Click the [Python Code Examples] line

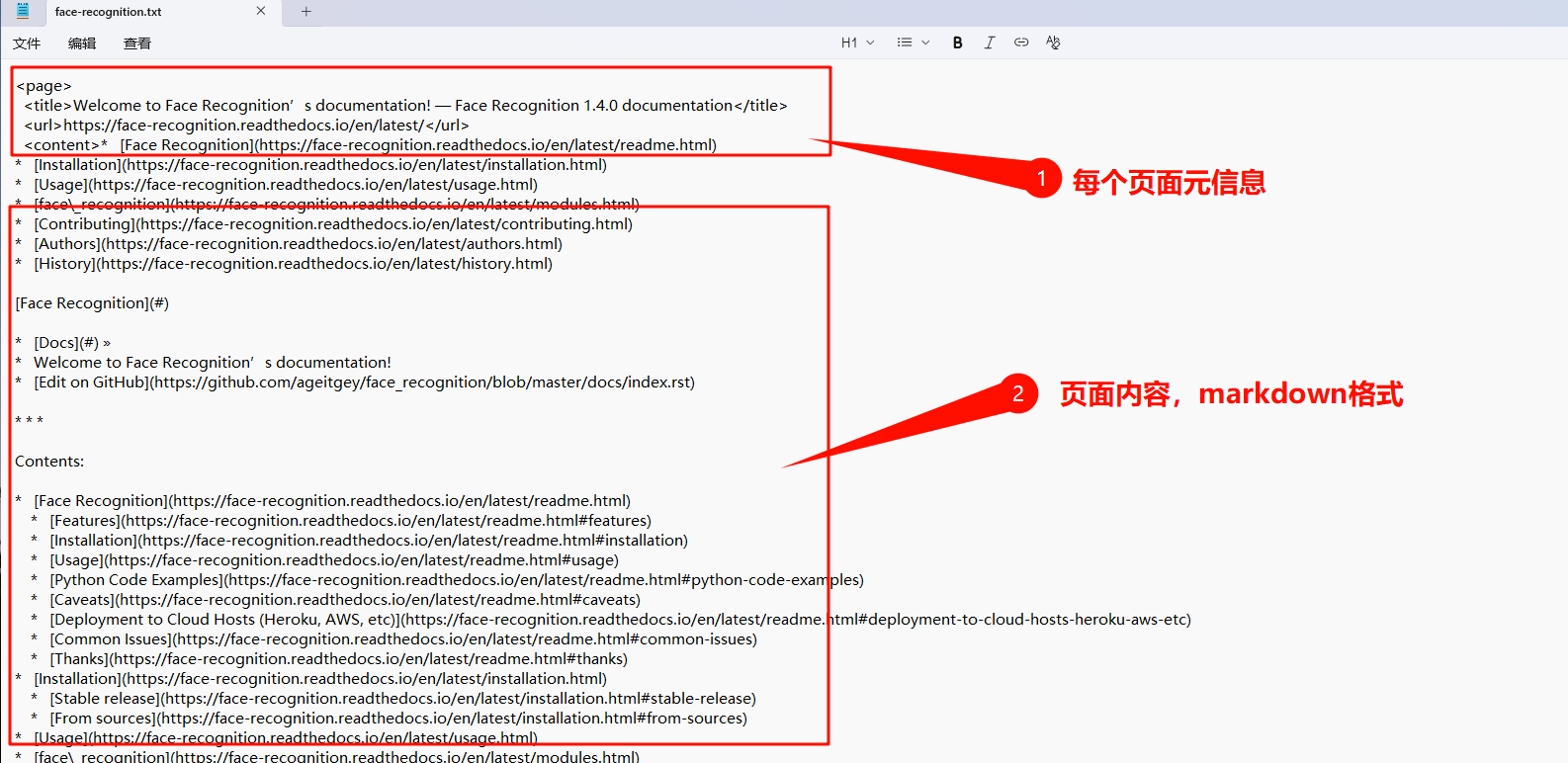click(447, 580)
